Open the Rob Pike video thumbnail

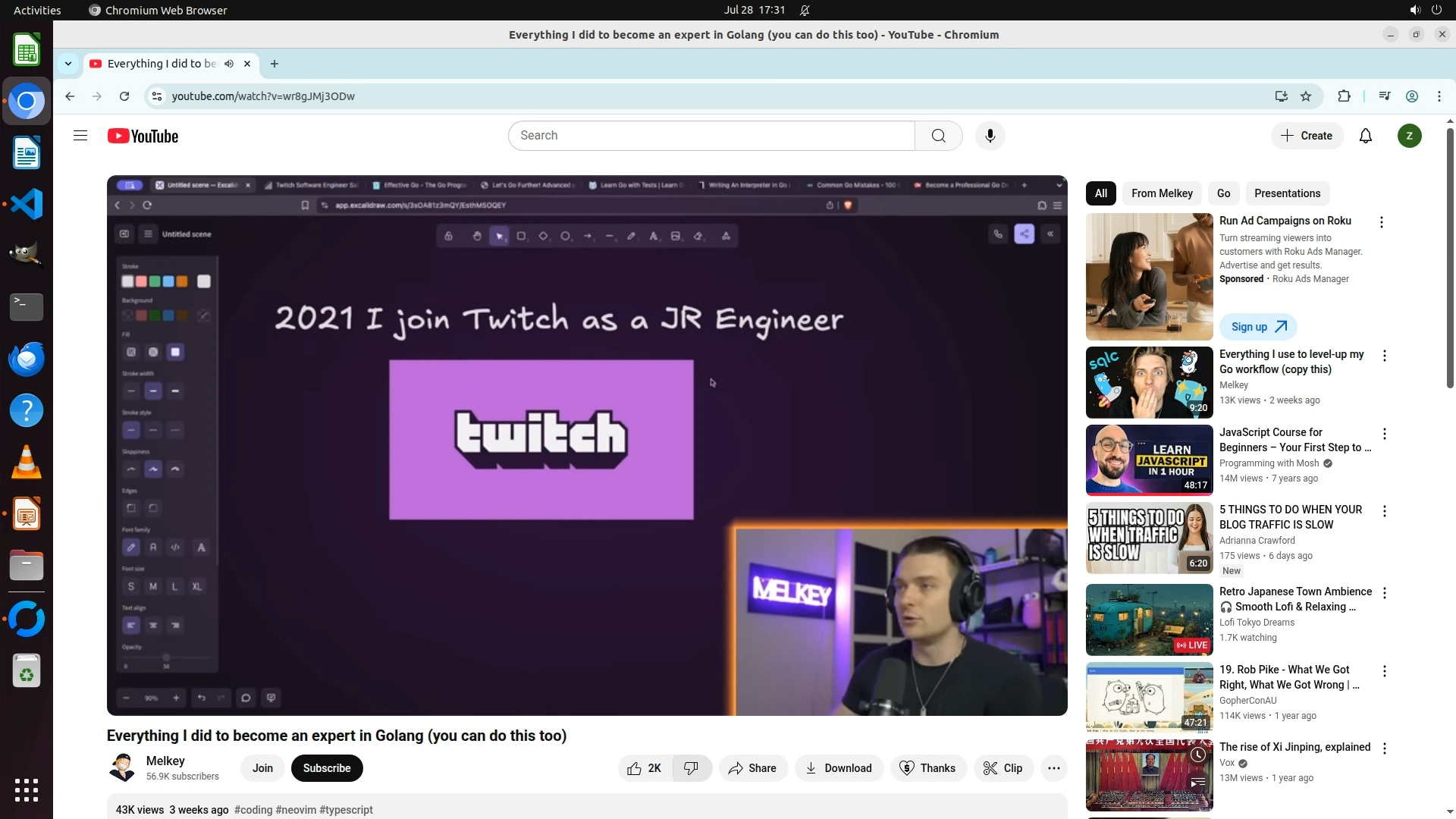pyautogui.click(x=1149, y=698)
